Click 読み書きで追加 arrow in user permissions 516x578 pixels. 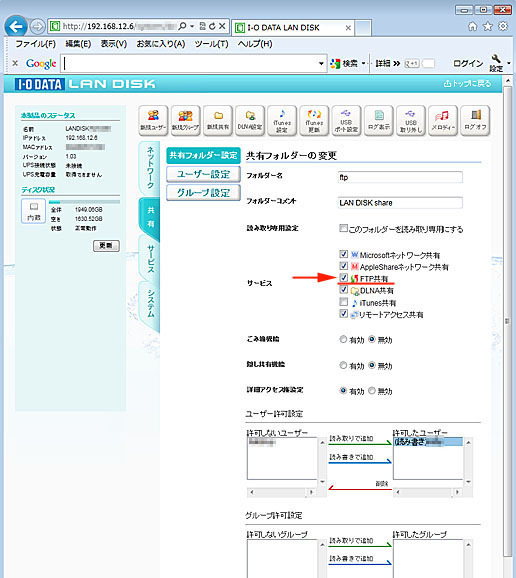coord(360,459)
